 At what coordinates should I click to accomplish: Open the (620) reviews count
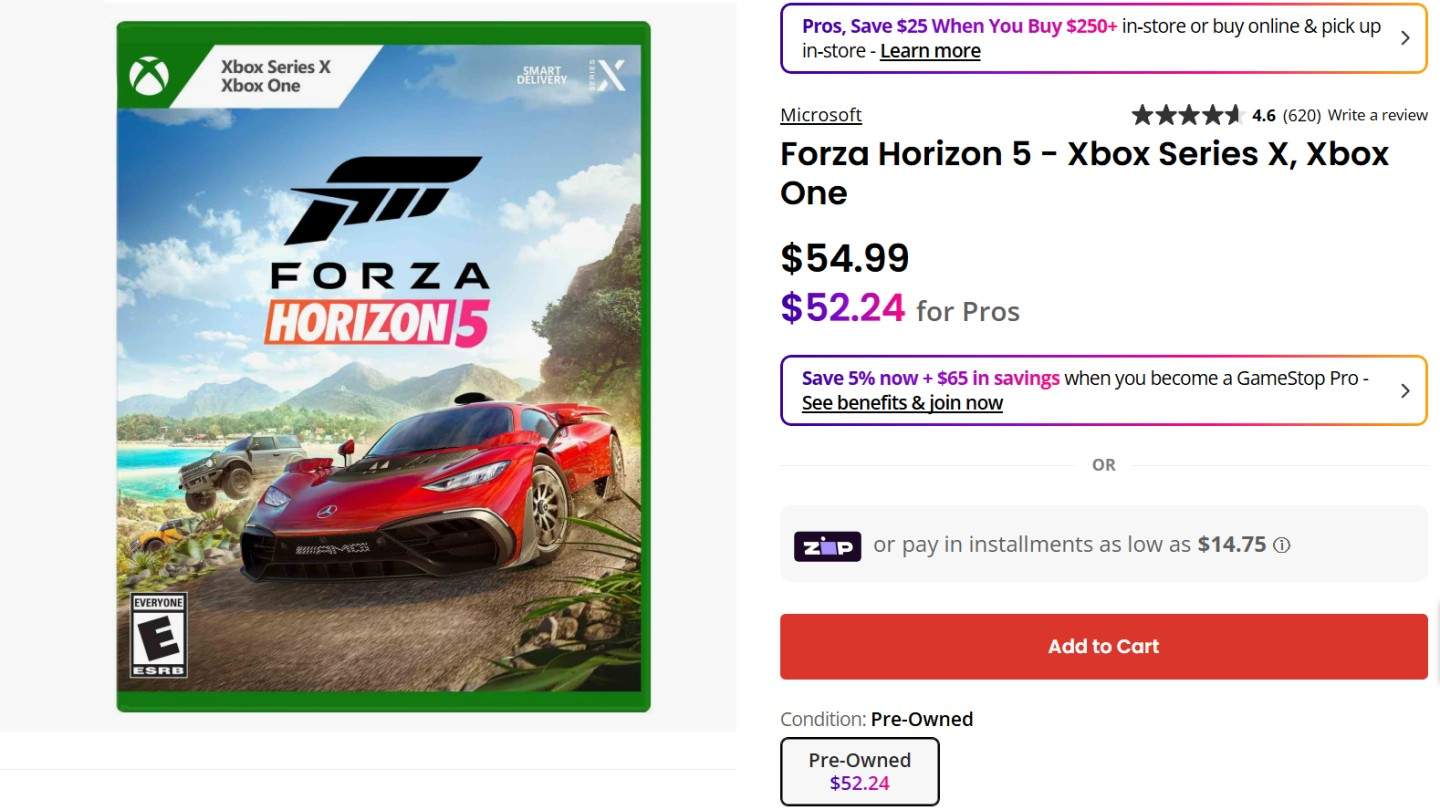1301,115
